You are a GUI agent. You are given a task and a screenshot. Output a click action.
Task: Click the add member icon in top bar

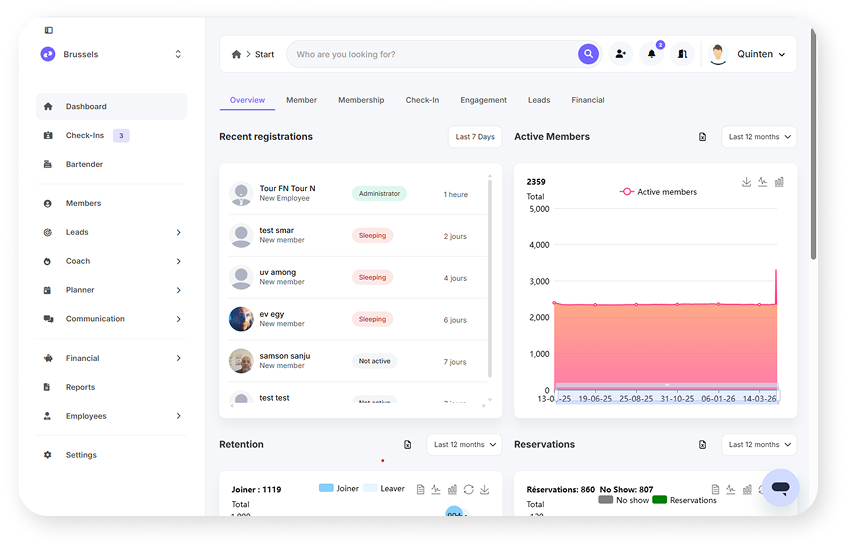[620, 54]
